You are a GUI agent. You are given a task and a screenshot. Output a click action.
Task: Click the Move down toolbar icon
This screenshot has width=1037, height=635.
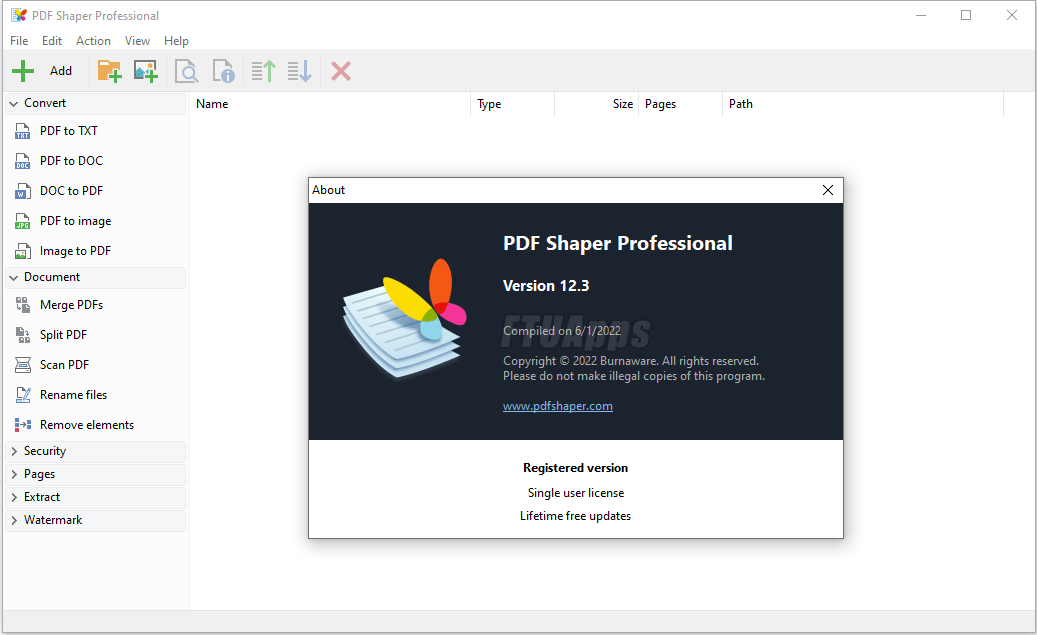point(300,71)
